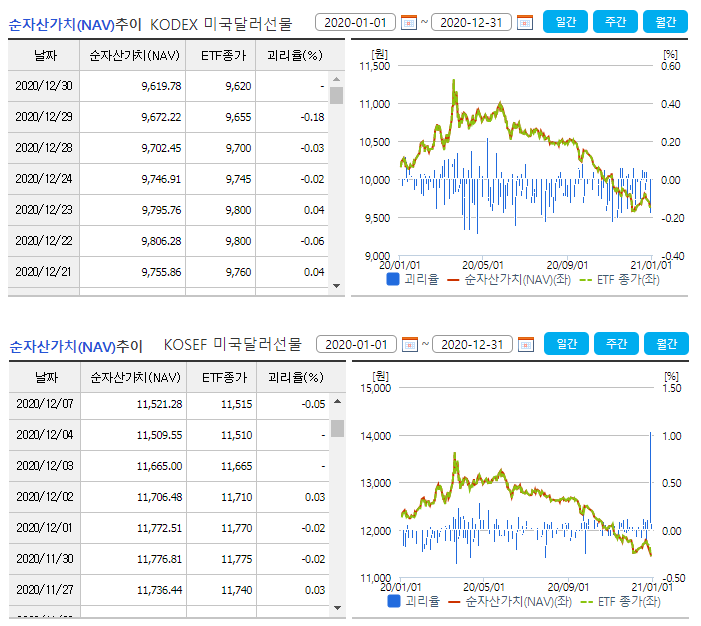Open start date calendar for KODEX panel
Screen dimensions: 701x626
[x=409, y=22]
